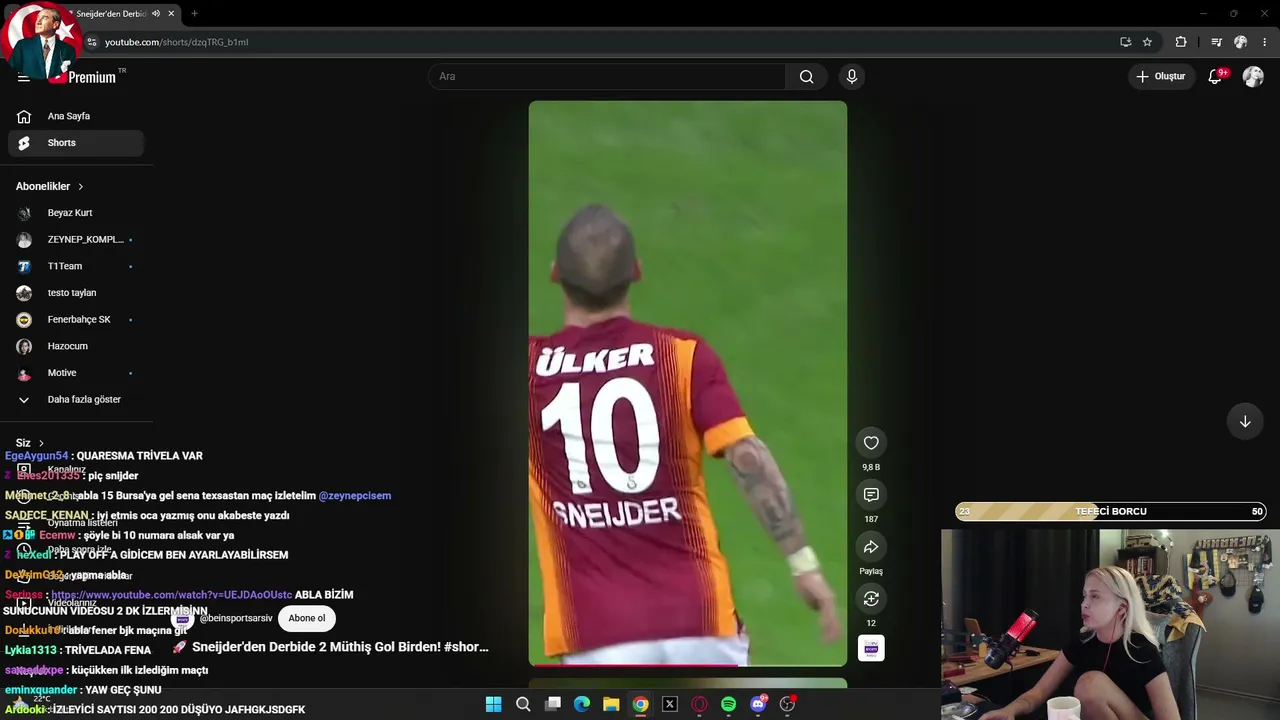This screenshot has height=720, width=1280.
Task: Open File Explorer from taskbar
Action: tap(611, 704)
